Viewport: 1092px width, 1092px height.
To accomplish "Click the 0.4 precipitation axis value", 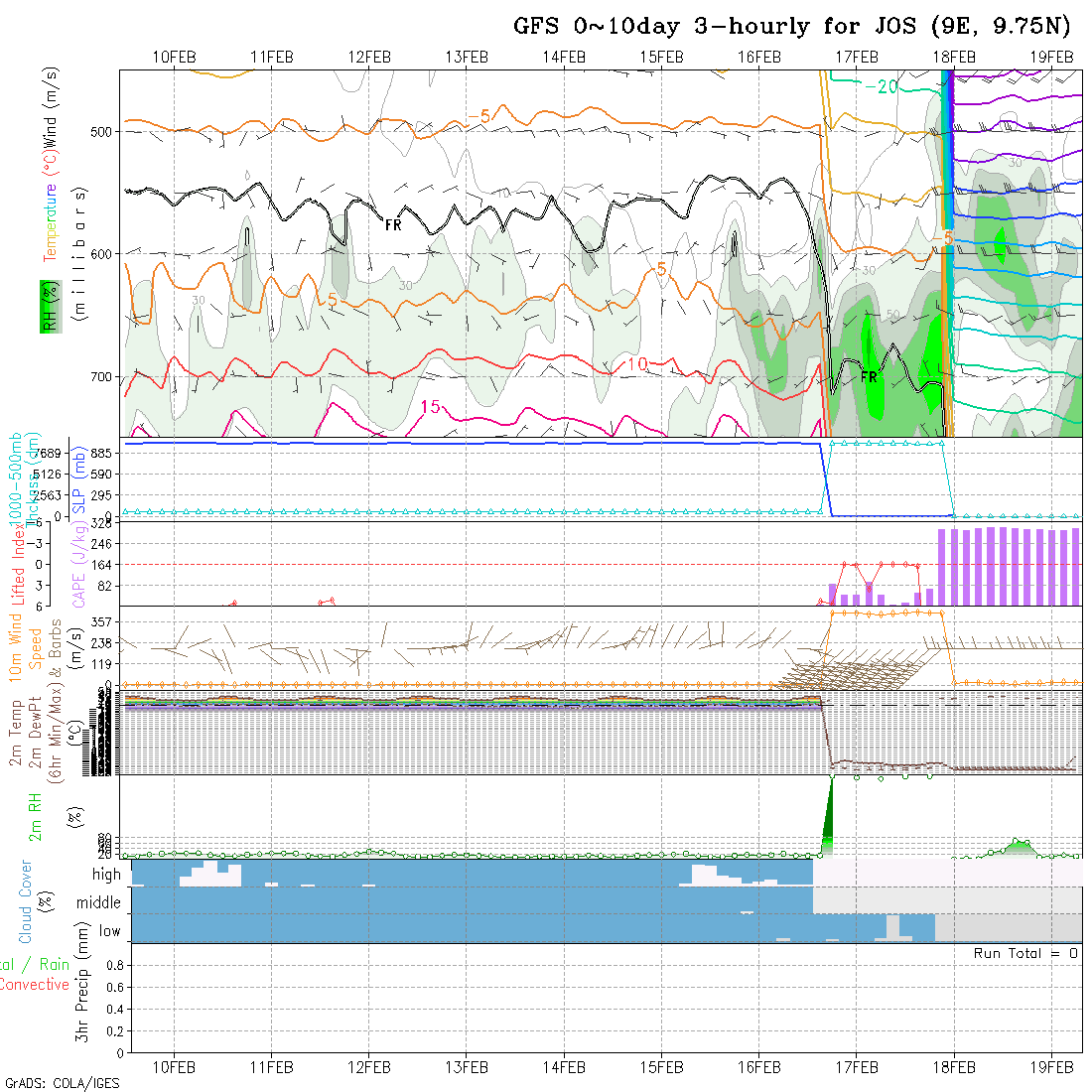I will [115, 1010].
